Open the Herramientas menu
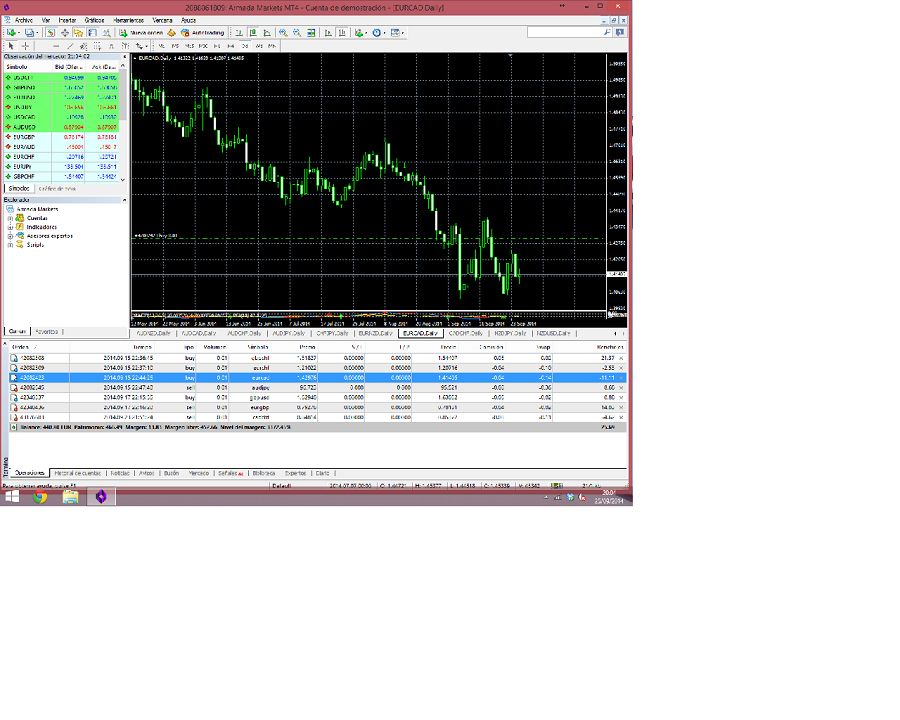Image resolution: width=900 pixels, height=720 pixels. [x=127, y=20]
